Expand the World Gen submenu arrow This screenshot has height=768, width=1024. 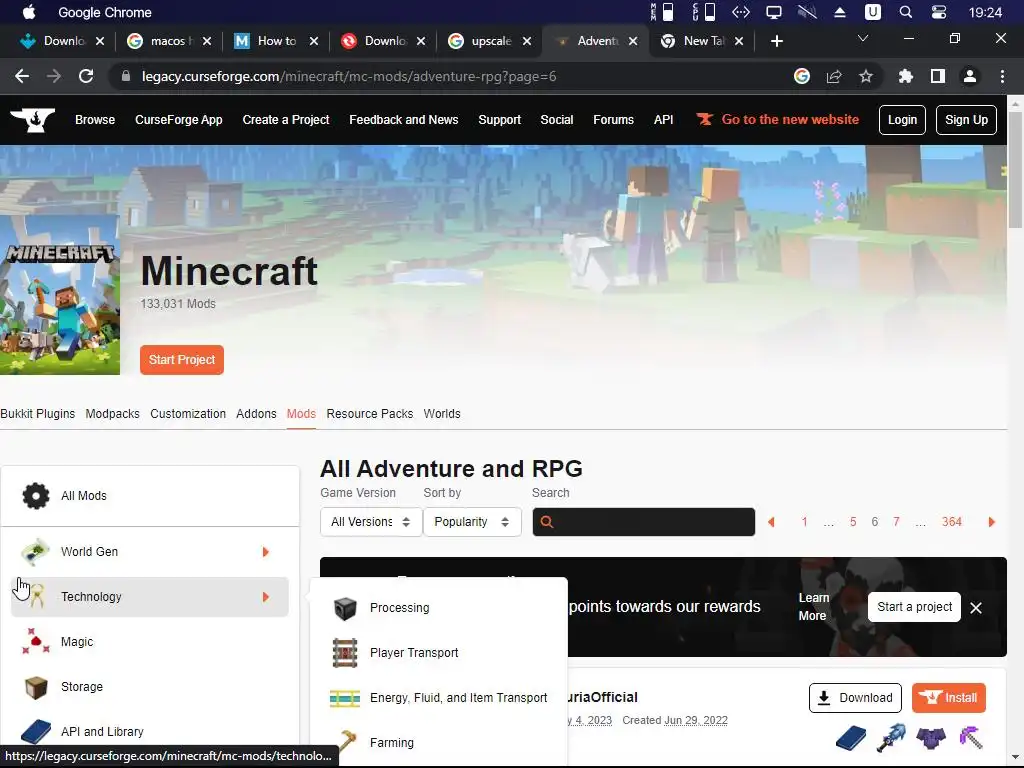(x=265, y=552)
